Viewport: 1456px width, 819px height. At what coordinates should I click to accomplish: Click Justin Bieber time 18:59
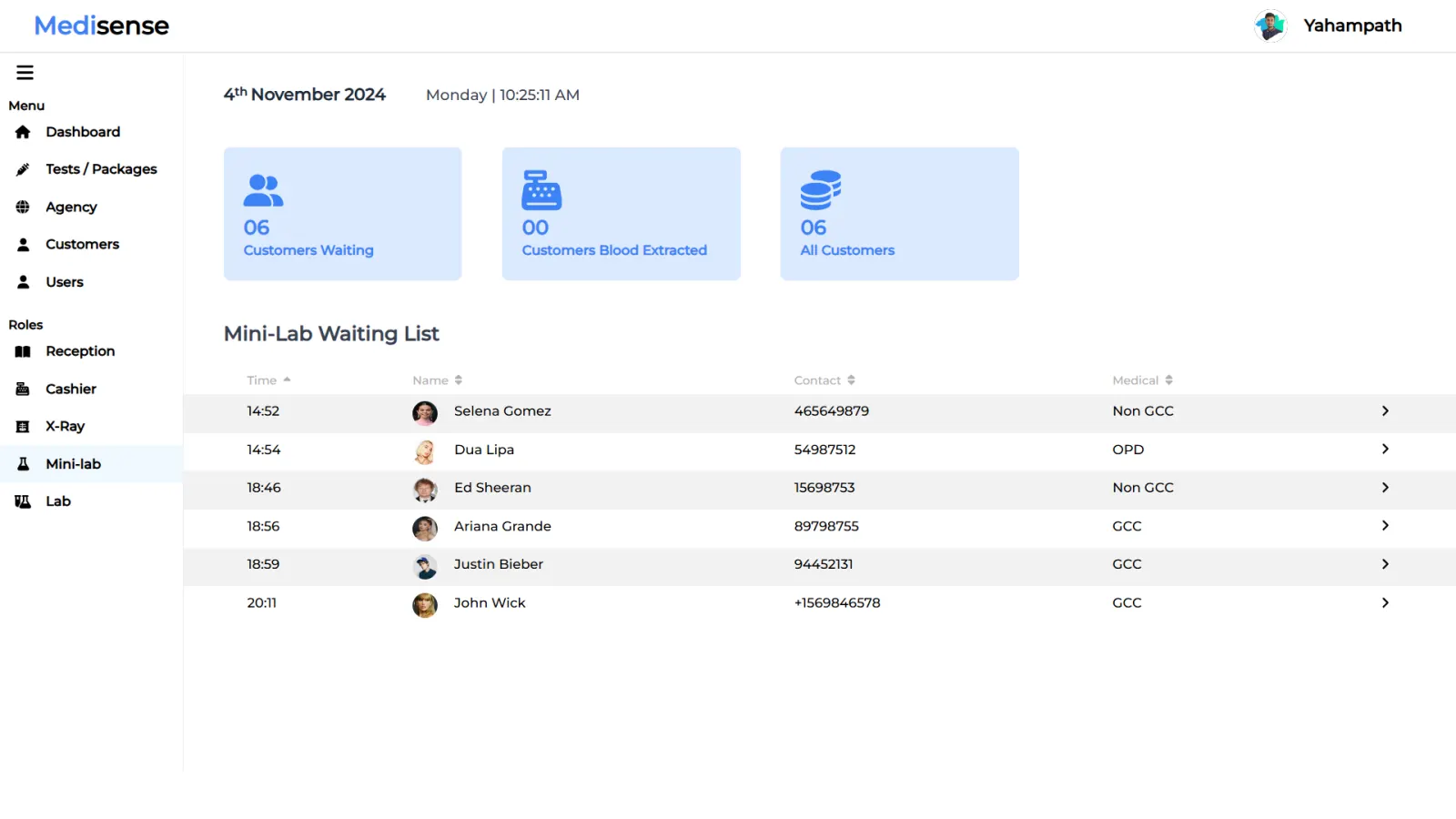click(x=263, y=564)
